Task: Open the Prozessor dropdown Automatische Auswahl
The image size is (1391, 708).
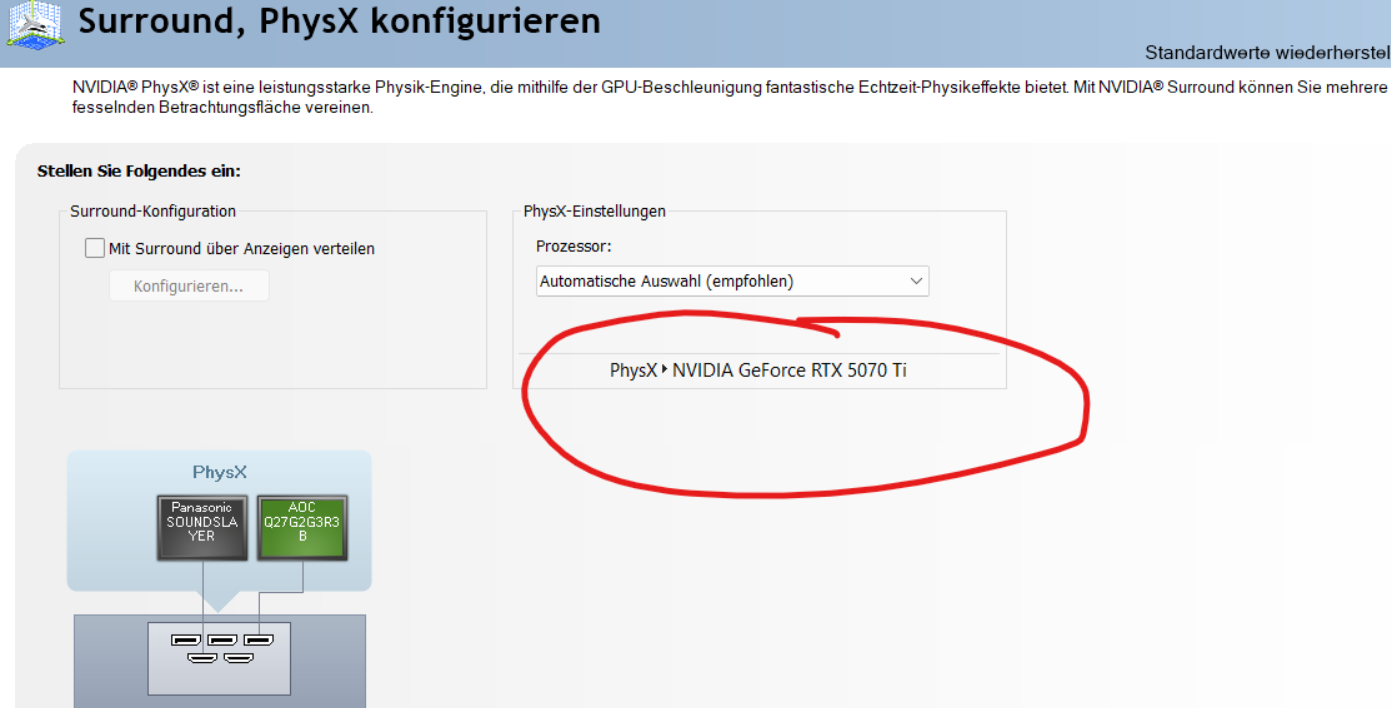Action: [x=733, y=281]
